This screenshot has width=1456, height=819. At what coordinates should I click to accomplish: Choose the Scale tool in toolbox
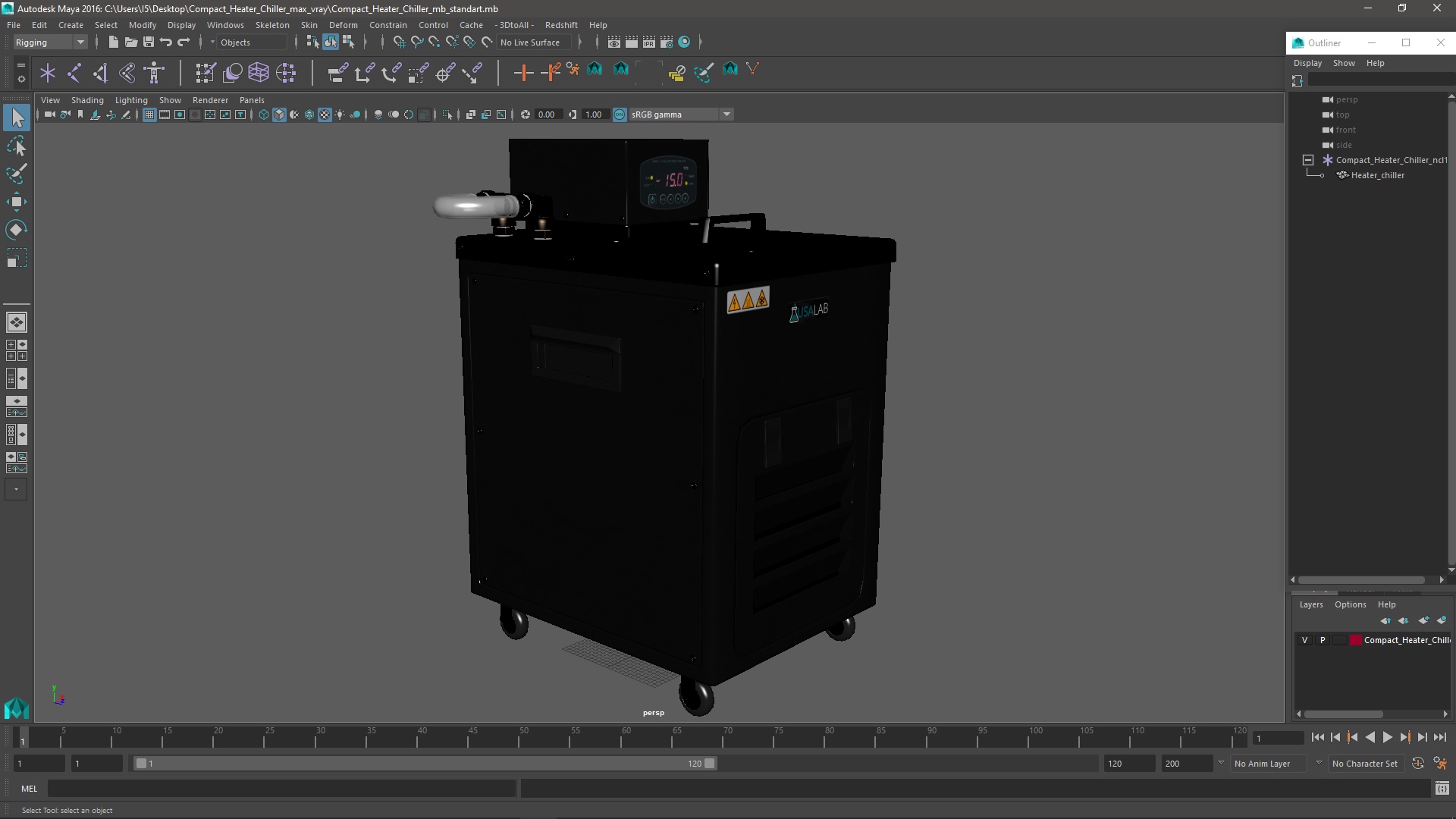coord(17,258)
